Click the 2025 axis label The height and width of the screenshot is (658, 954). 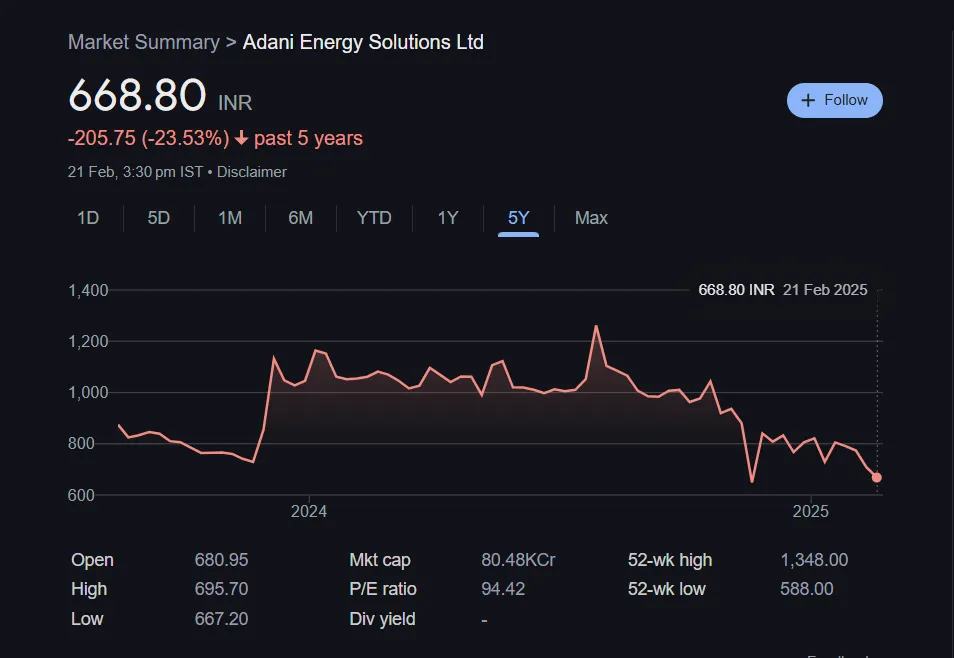[x=810, y=511]
